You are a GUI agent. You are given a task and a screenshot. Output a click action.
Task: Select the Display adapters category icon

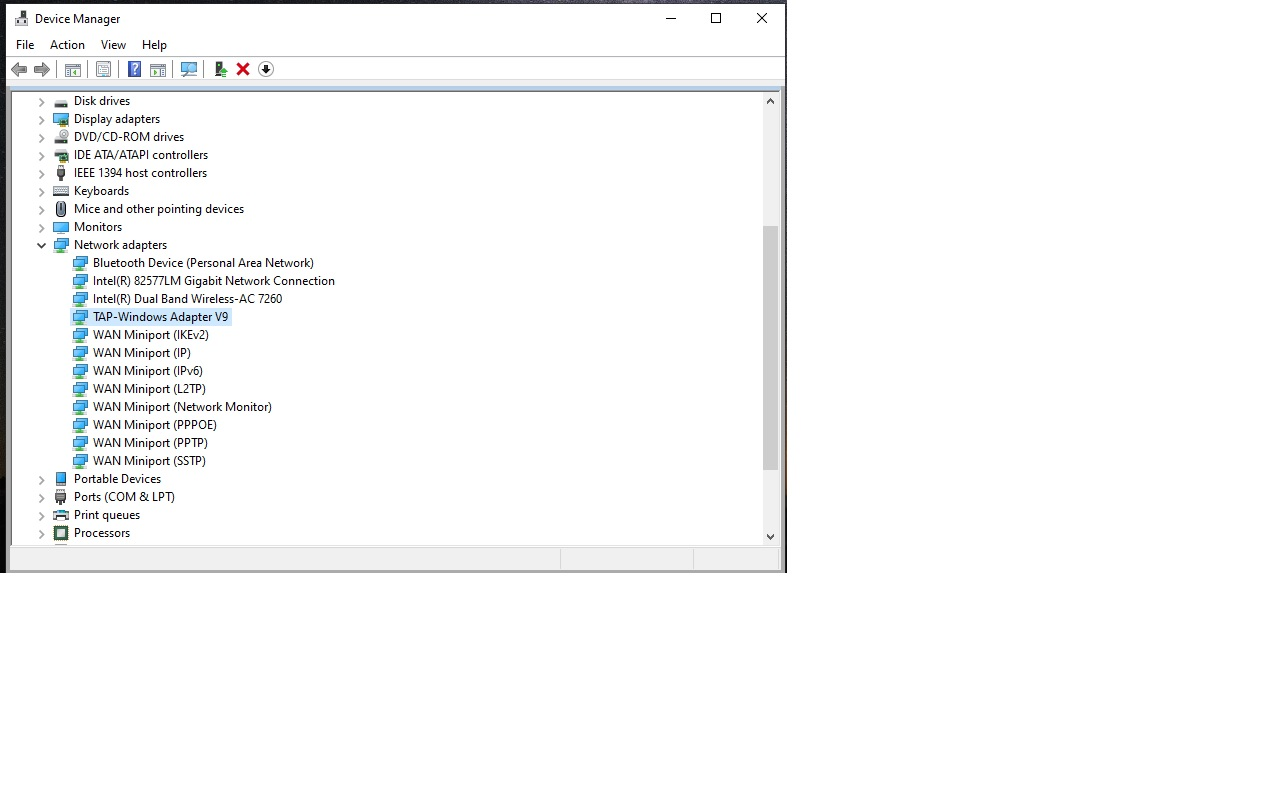61,119
